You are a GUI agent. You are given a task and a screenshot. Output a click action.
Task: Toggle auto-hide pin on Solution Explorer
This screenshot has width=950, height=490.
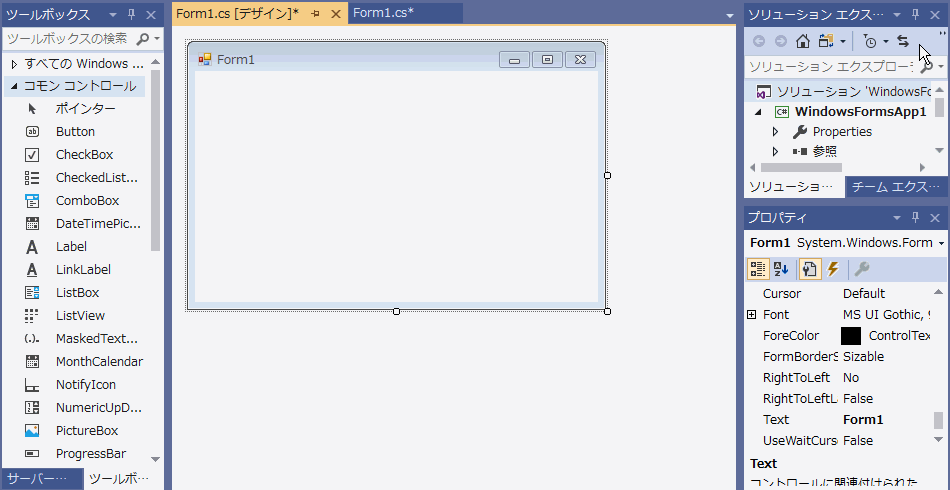[x=915, y=15]
